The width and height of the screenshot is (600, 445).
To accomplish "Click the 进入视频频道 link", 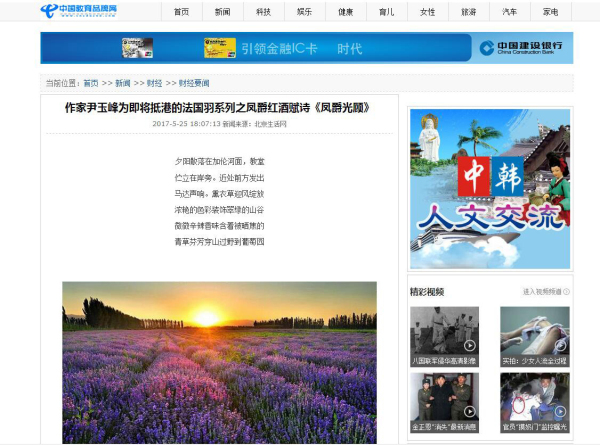I will 541,292.
